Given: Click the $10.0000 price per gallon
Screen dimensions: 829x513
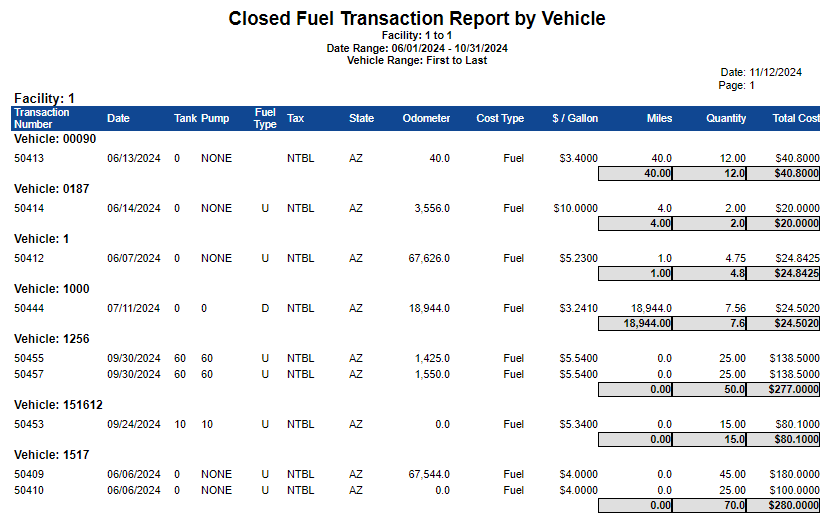Looking at the screenshot, I should coord(575,208).
